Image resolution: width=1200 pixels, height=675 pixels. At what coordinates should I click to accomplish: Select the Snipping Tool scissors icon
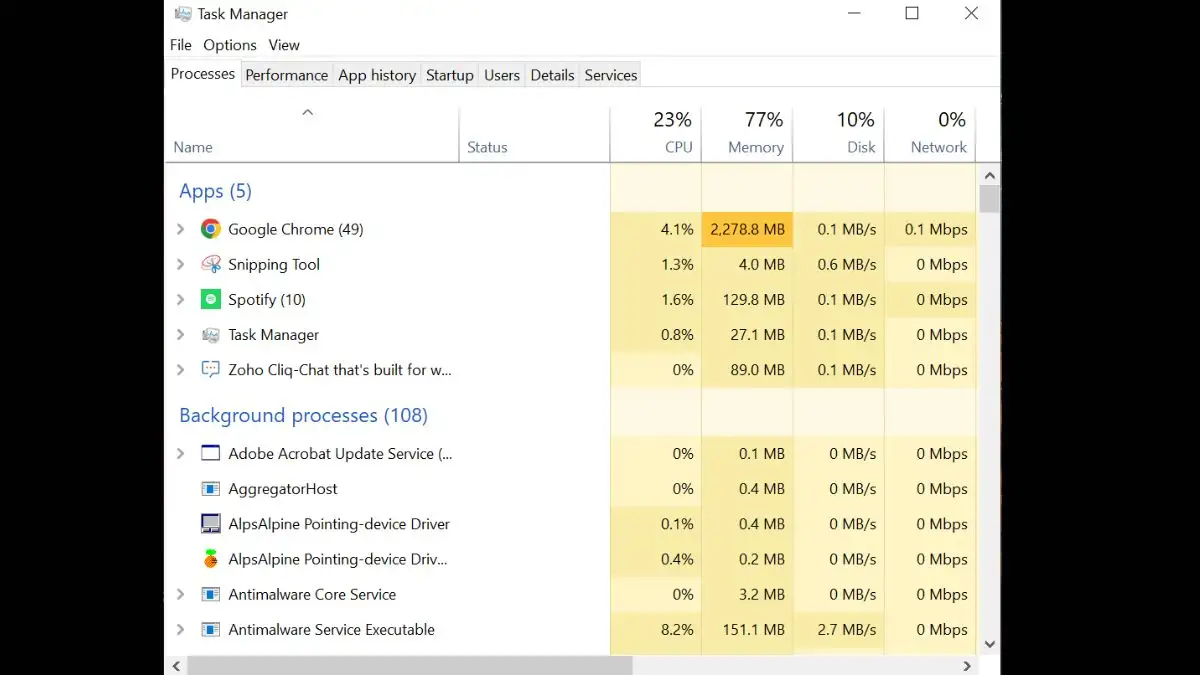click(x=210, y=264)
